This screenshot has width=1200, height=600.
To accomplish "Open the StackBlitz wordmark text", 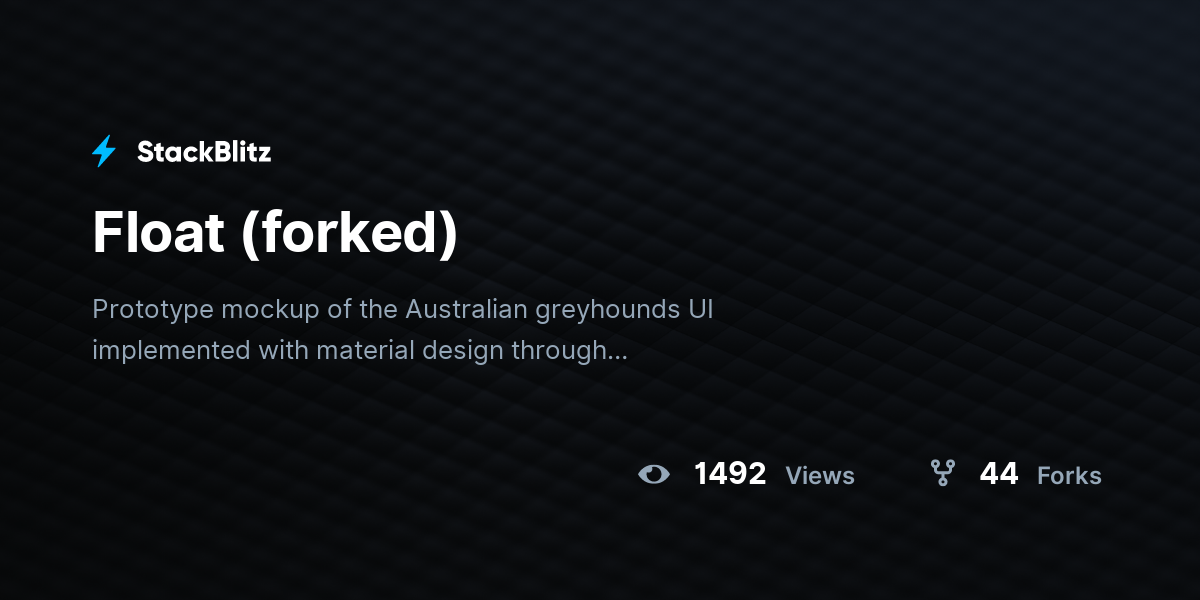I will pos(204,152).
